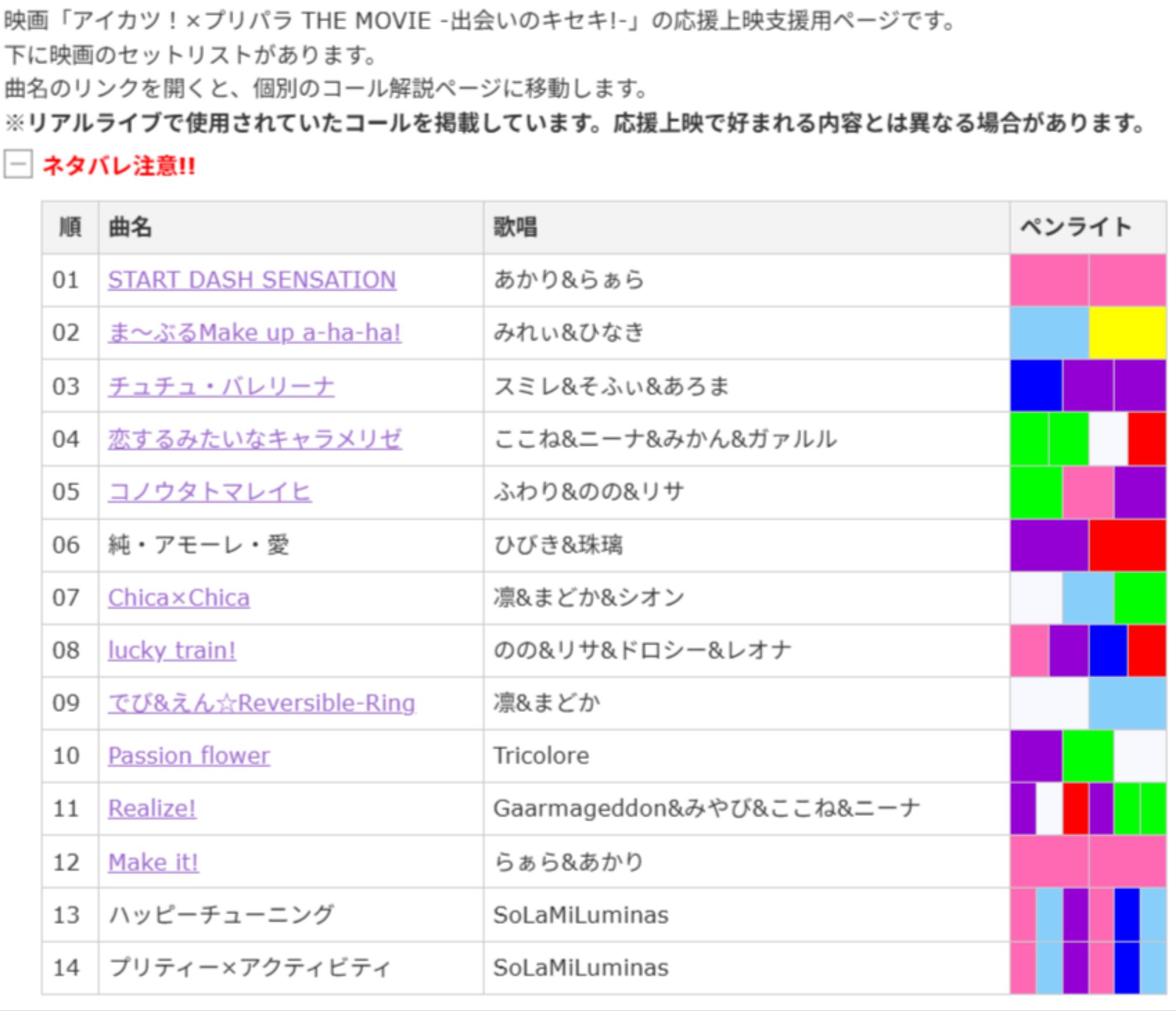1176x1011 pixels.
Task: Open the ま〜ぶるMake up a-ha-ha! link
Action: (x=254, y=333)
